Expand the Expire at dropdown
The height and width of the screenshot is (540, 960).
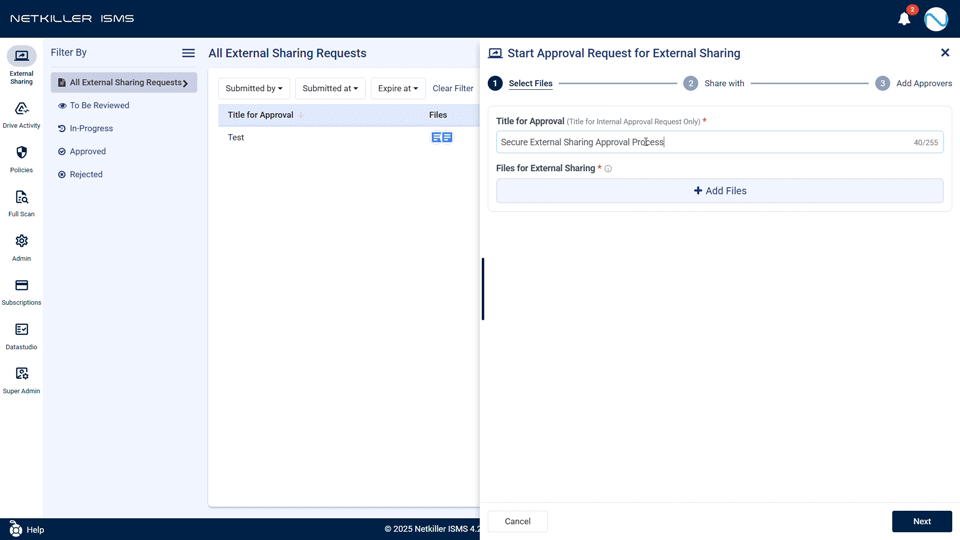[x=398, y=89]
